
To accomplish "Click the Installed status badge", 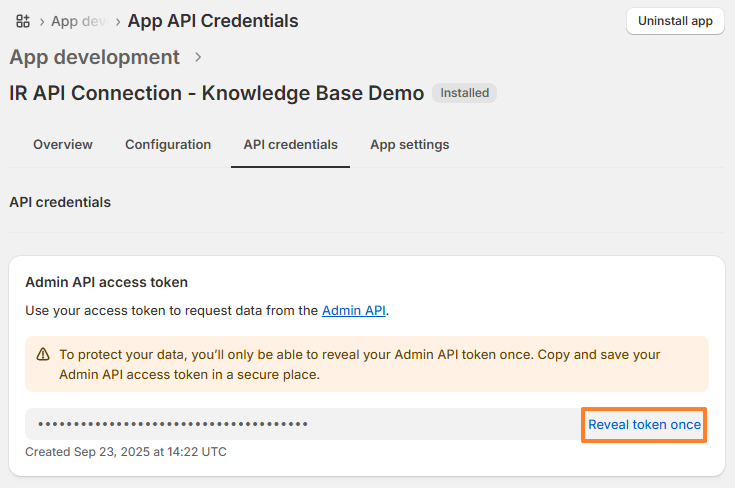I will (x=465, y=93).
